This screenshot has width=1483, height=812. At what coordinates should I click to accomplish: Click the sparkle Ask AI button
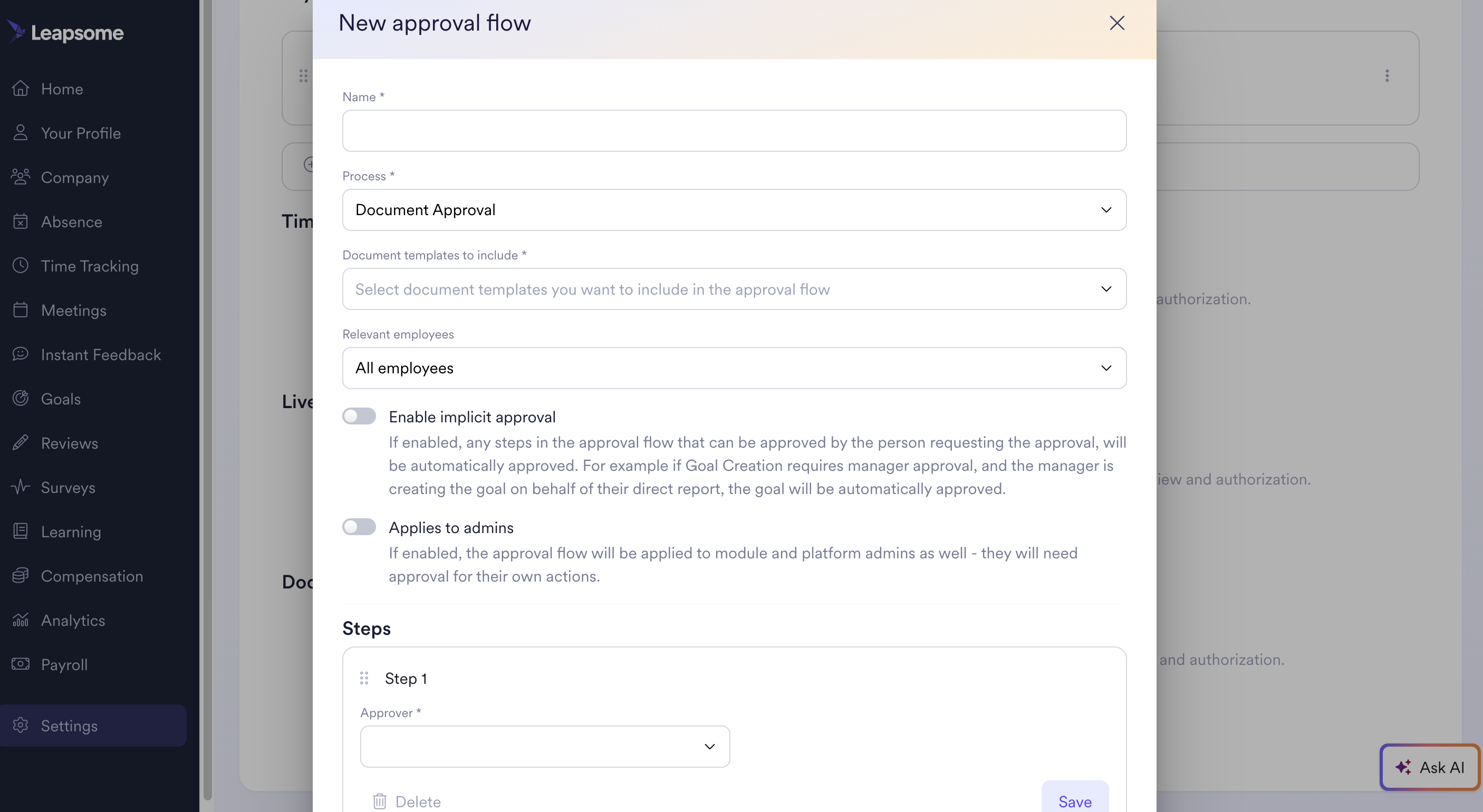point(1429,767)
